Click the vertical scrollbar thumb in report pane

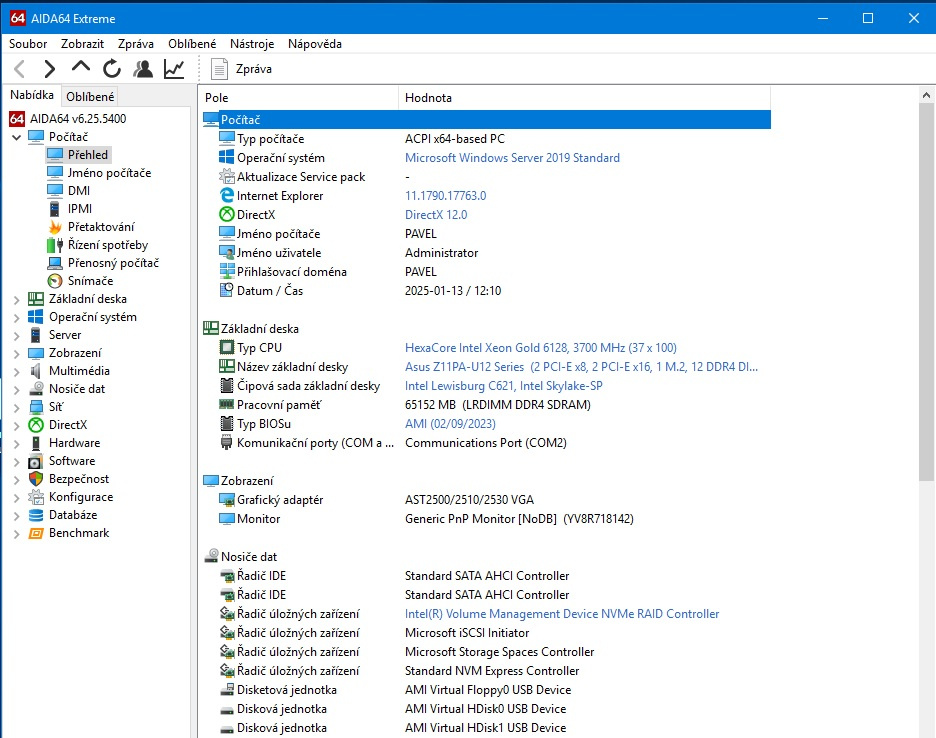(926, 292)
